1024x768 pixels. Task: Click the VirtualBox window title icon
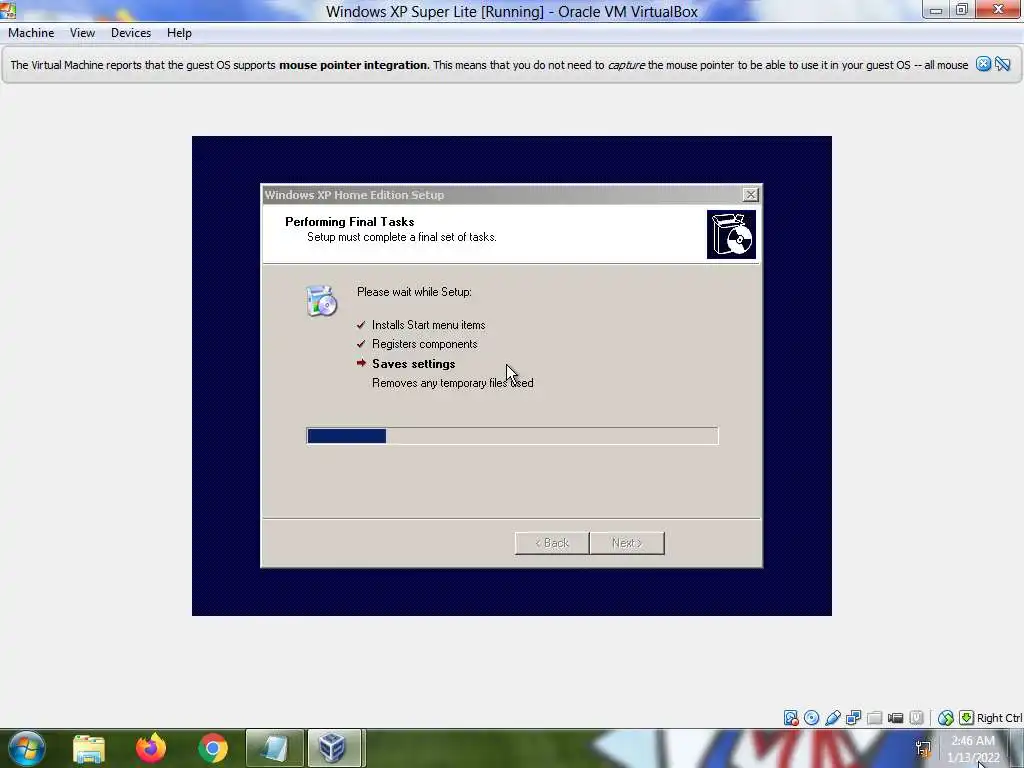(8, 10)
